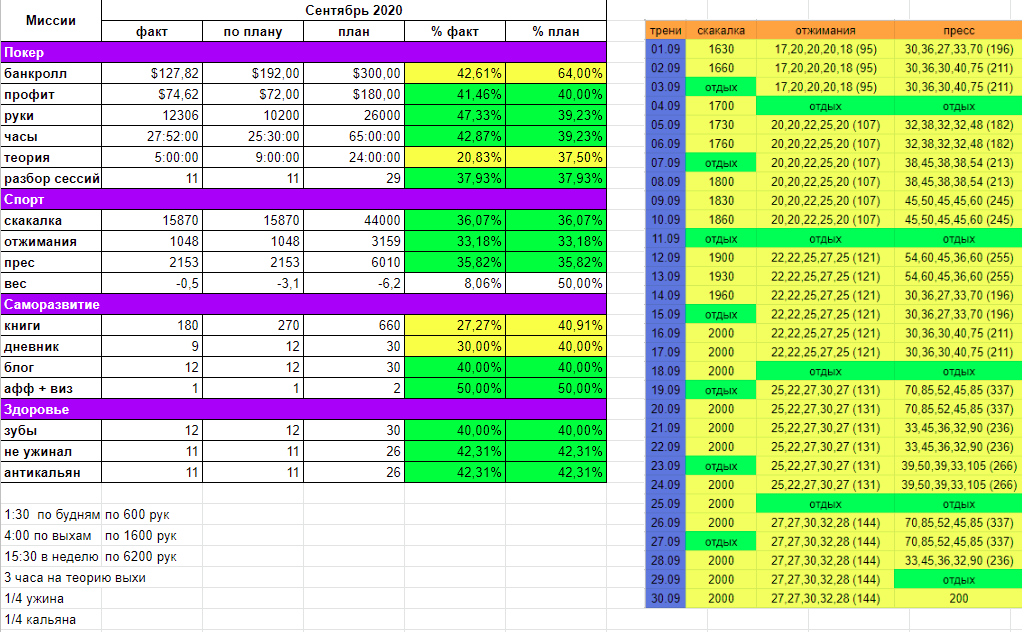Click the по плану column header
Image resolution: width=1022 pixels, height=632 pixels.
[253, 31]
